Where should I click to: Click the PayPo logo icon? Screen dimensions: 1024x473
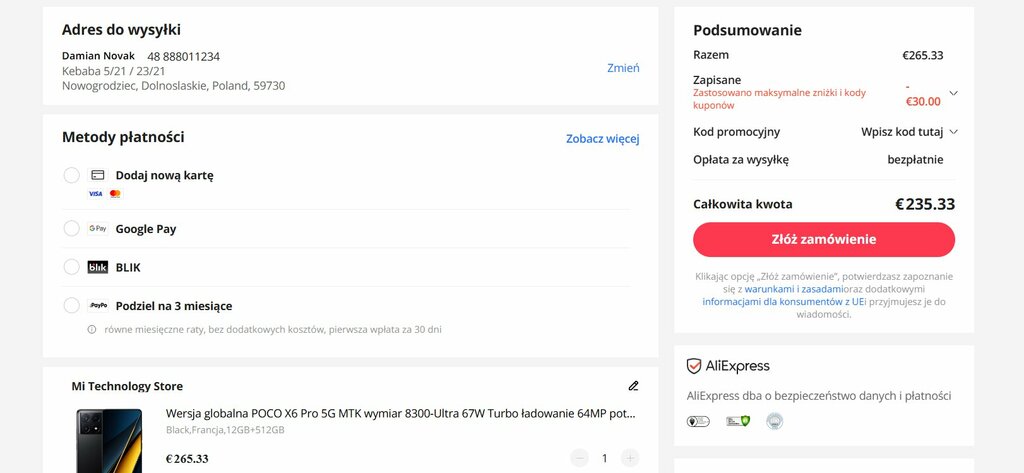pos(97,305)
